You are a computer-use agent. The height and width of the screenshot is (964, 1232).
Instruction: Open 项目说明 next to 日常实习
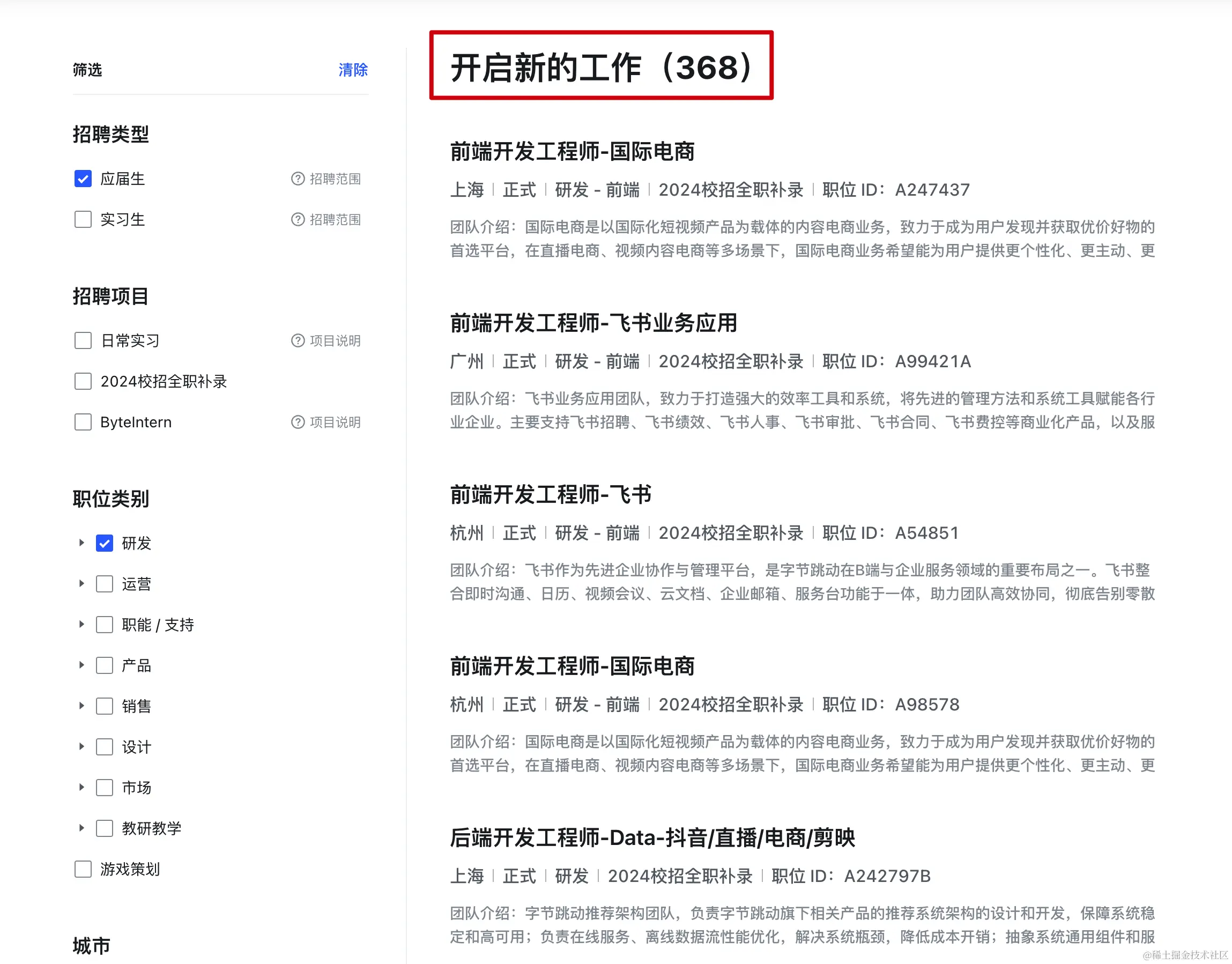point(335,341)
